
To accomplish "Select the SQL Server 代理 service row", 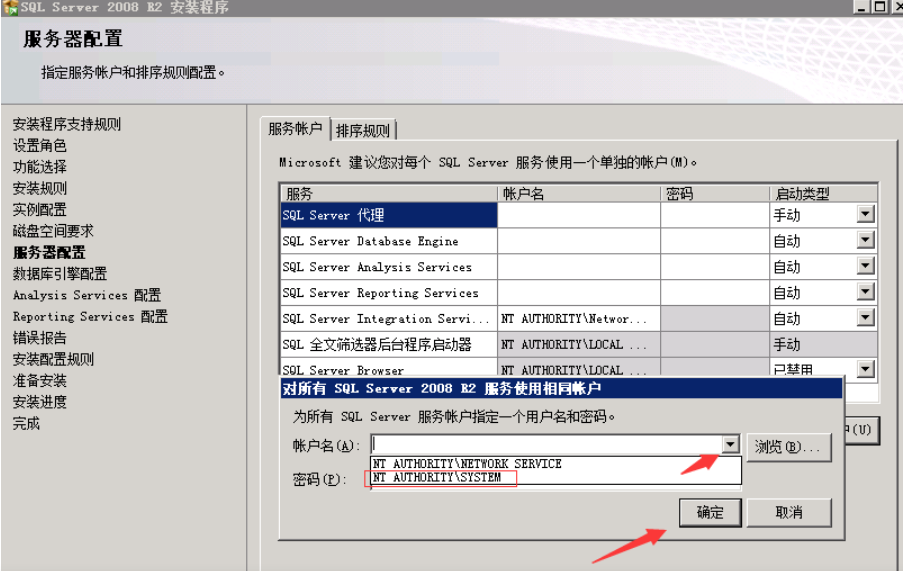I will click(x=389, y=215).
